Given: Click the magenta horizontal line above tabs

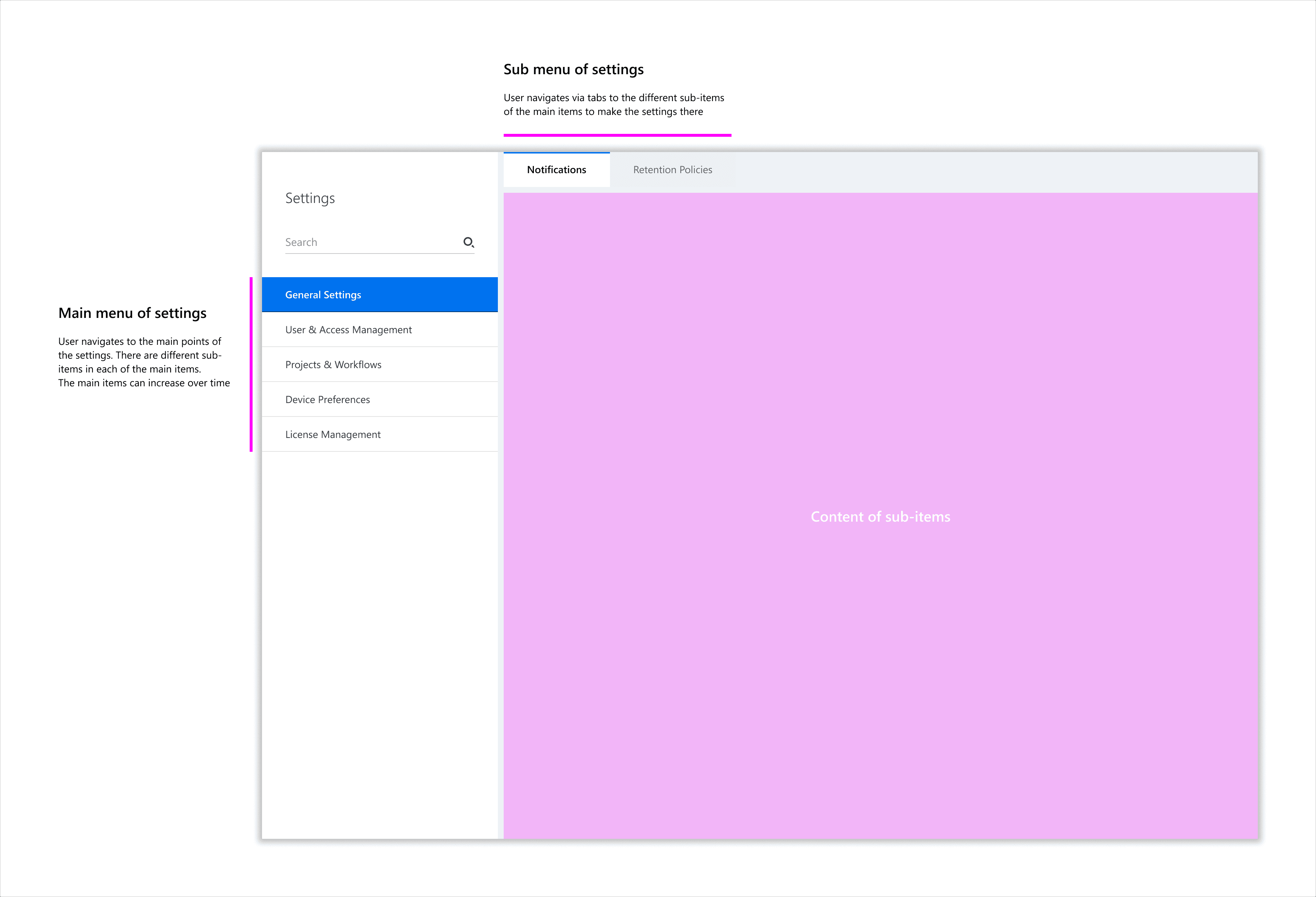Looking at the screenshot, I should pyautogui.click(x=617, y=135).
